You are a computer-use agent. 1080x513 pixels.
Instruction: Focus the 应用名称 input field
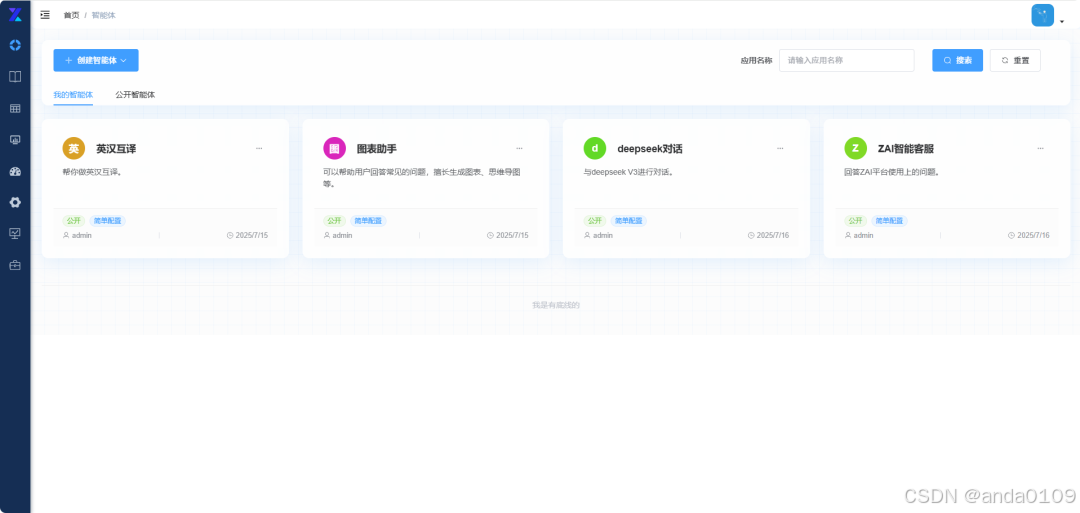847,61
